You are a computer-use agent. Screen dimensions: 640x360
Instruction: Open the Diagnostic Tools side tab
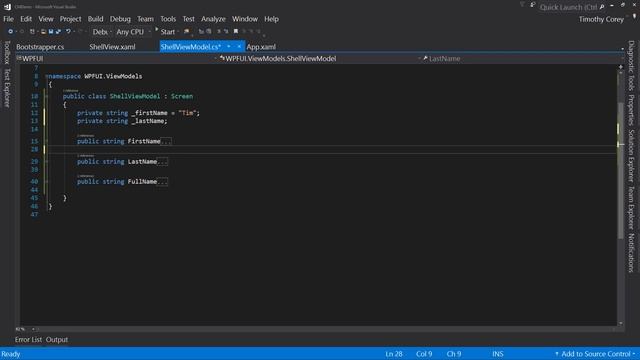click(631, 65)
